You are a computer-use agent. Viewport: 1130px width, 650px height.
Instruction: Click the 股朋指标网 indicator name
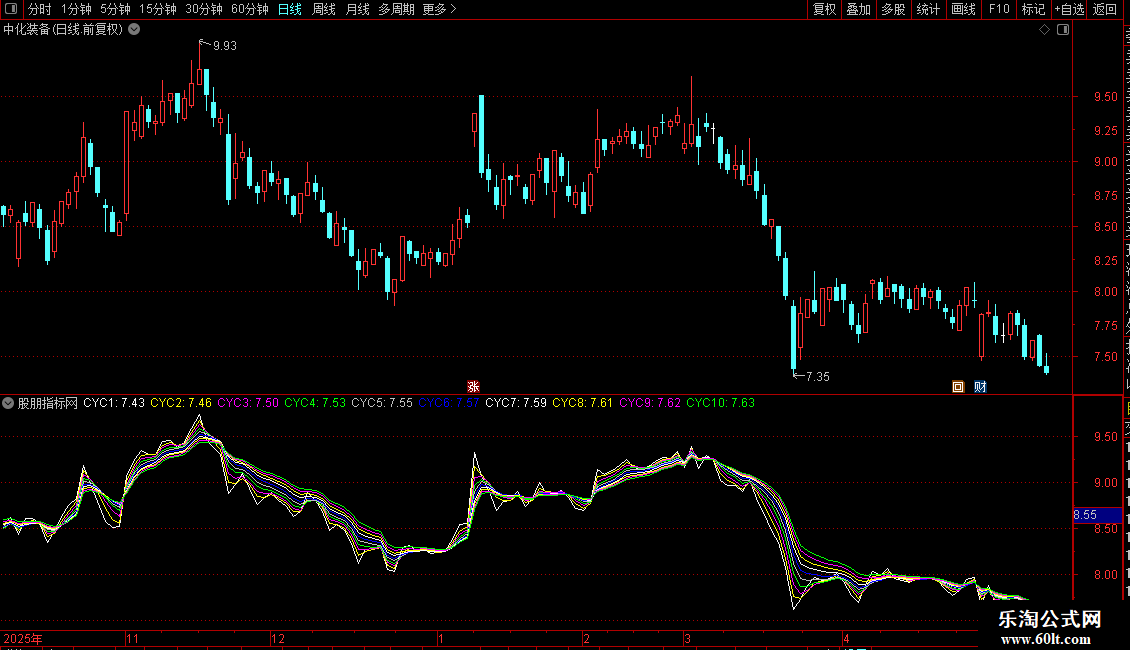coord(48,404)
